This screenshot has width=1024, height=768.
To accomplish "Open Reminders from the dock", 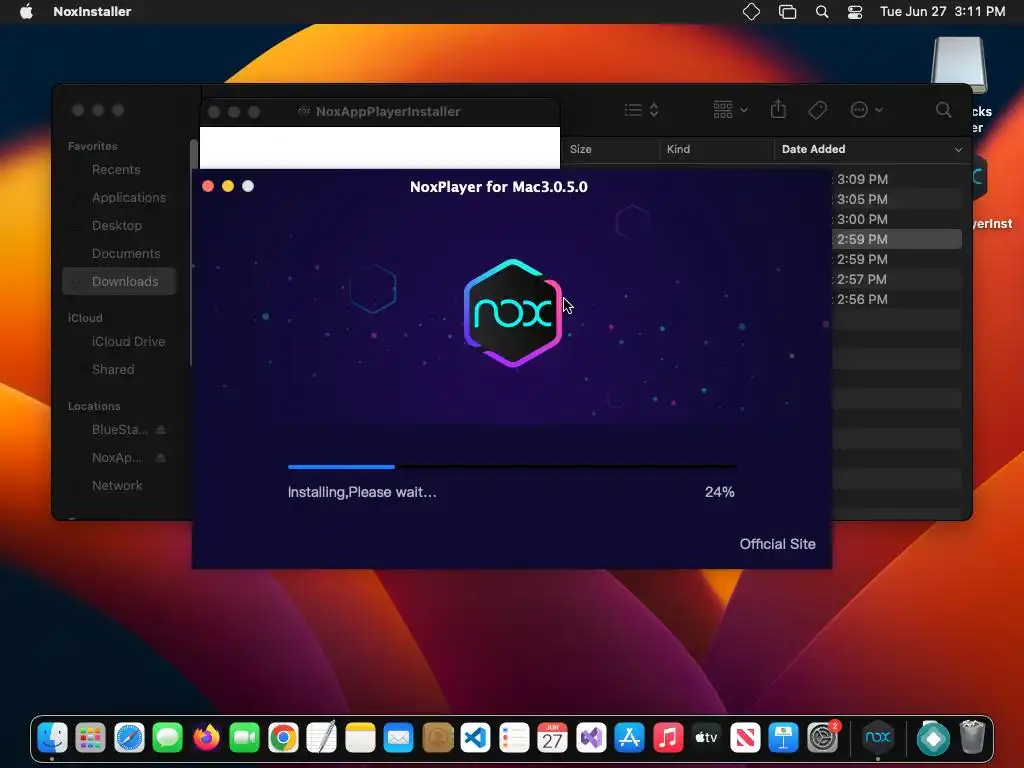I will coord(514,738).
